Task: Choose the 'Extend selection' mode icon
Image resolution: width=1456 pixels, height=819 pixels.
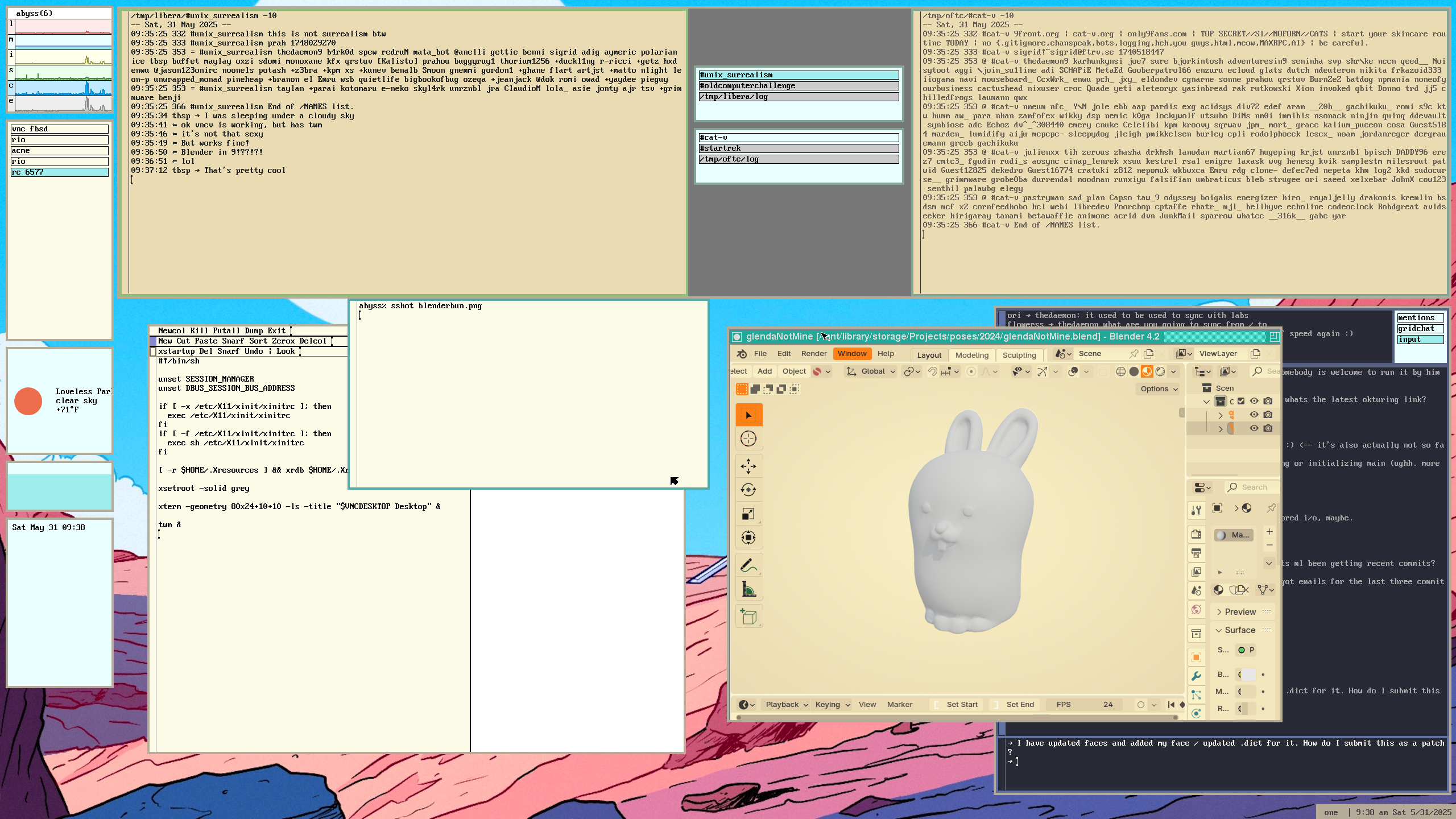Action: [x=755, y=389]
